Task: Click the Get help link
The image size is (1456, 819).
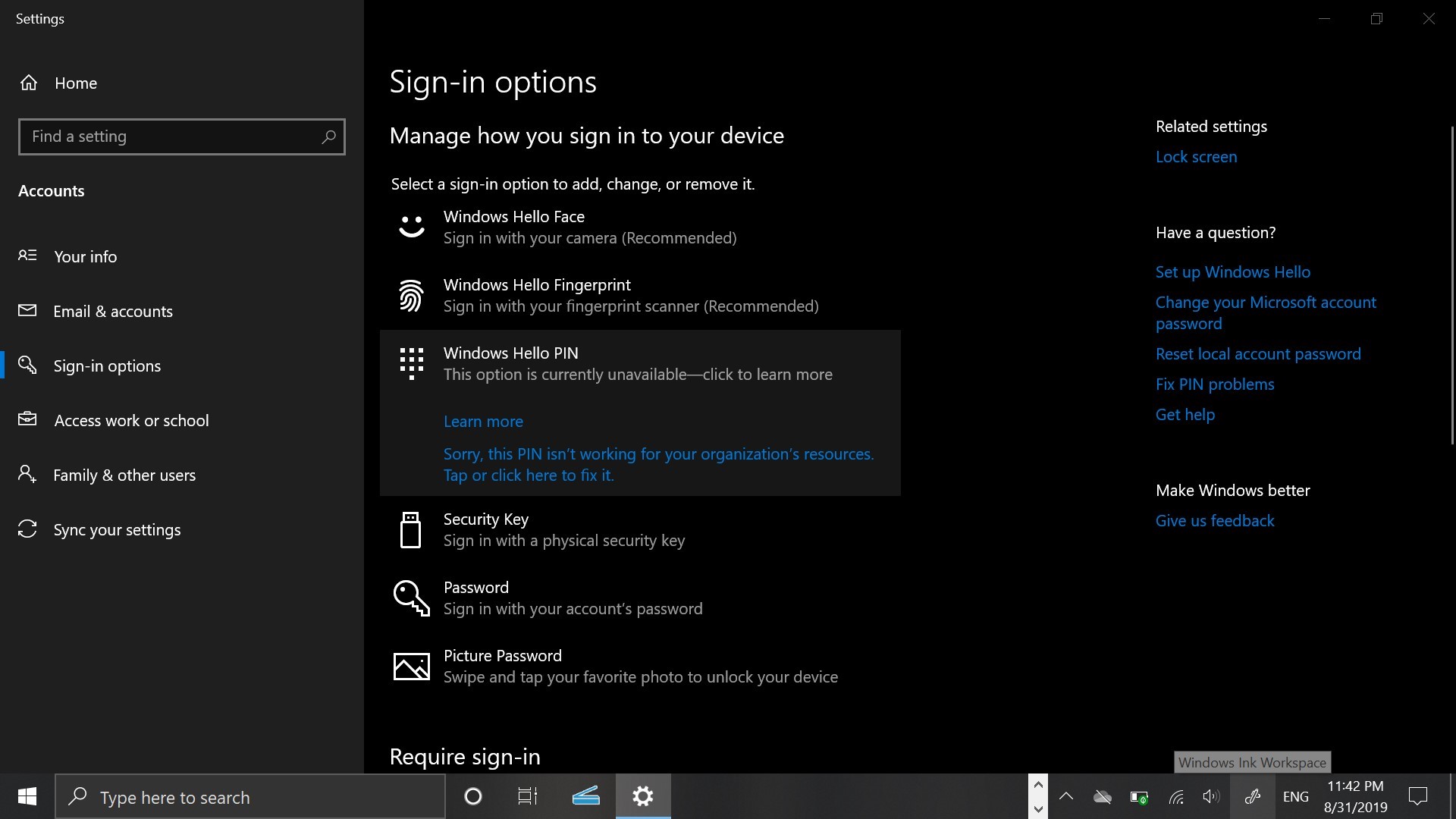Action: [x=1185, y=415]
